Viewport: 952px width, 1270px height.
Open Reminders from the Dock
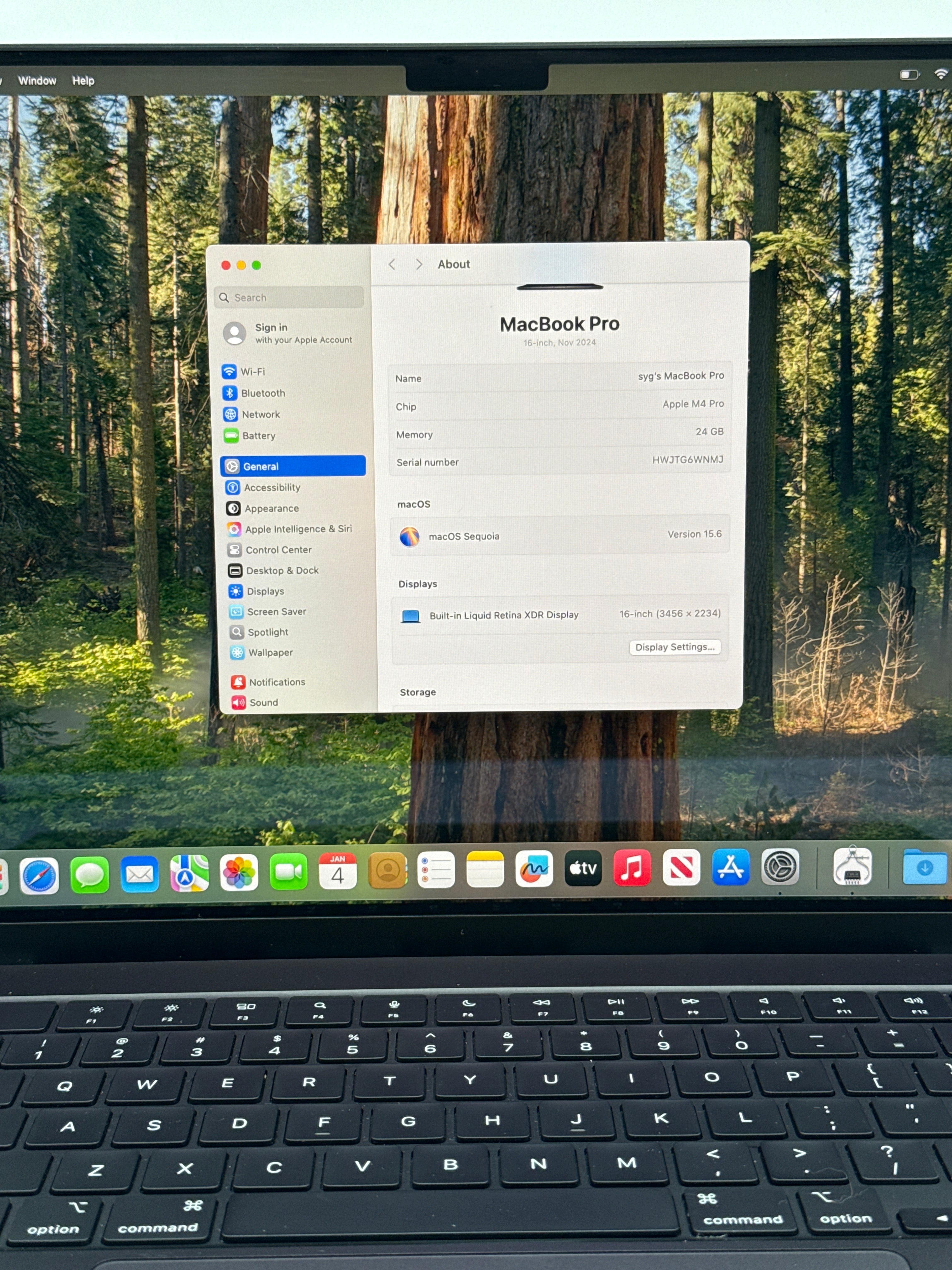coord(436,870)
